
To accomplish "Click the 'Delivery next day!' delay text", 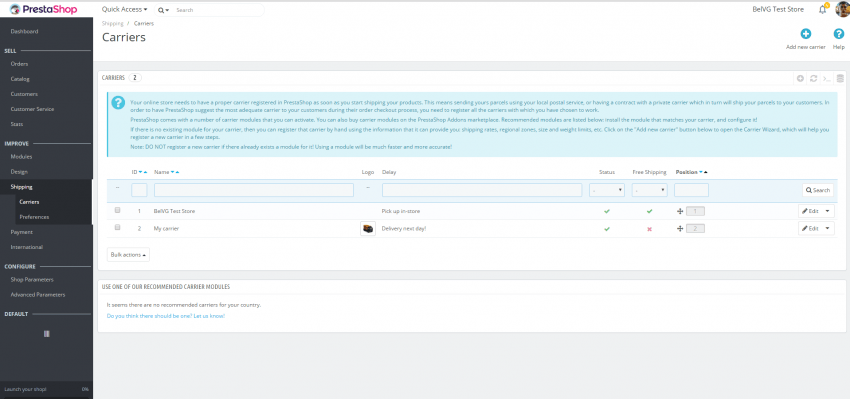I will [x=404, y=229].
